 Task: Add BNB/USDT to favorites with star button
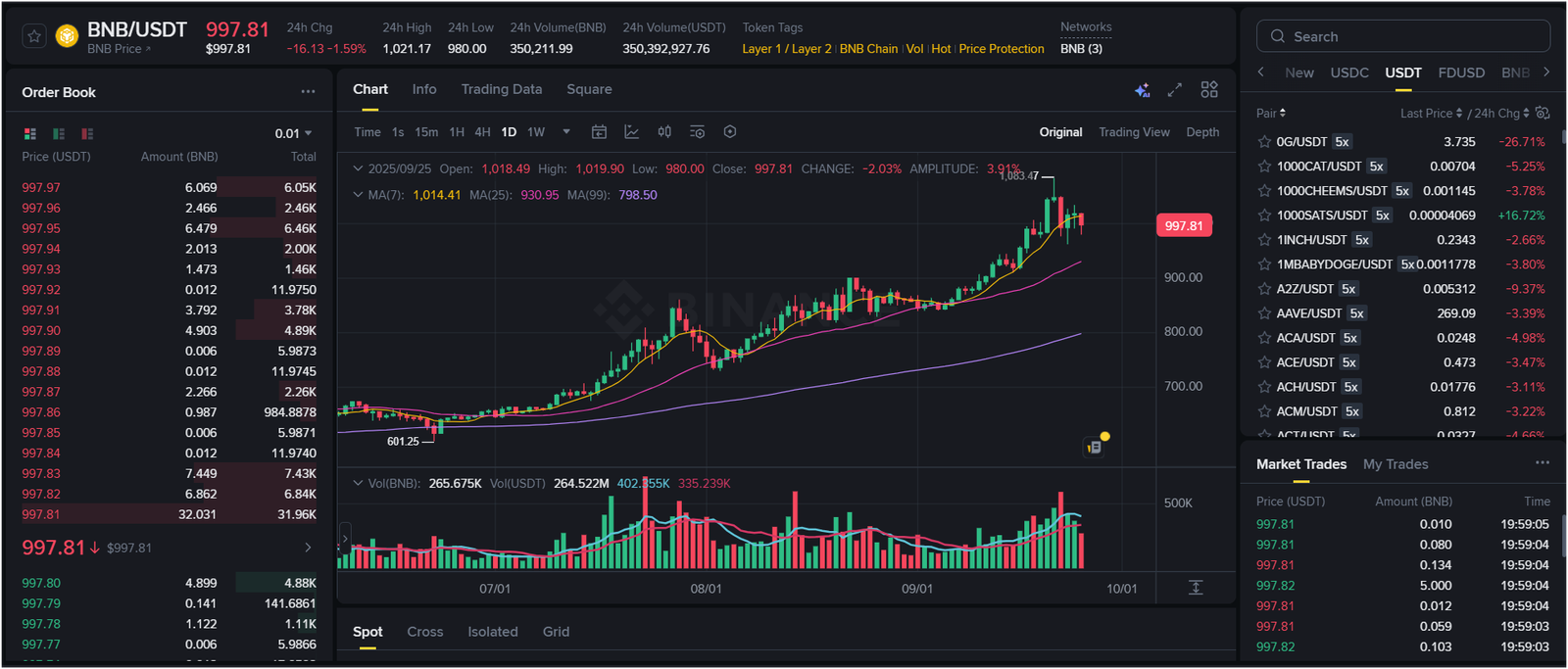pyautogui.click(x=34, y=36)
